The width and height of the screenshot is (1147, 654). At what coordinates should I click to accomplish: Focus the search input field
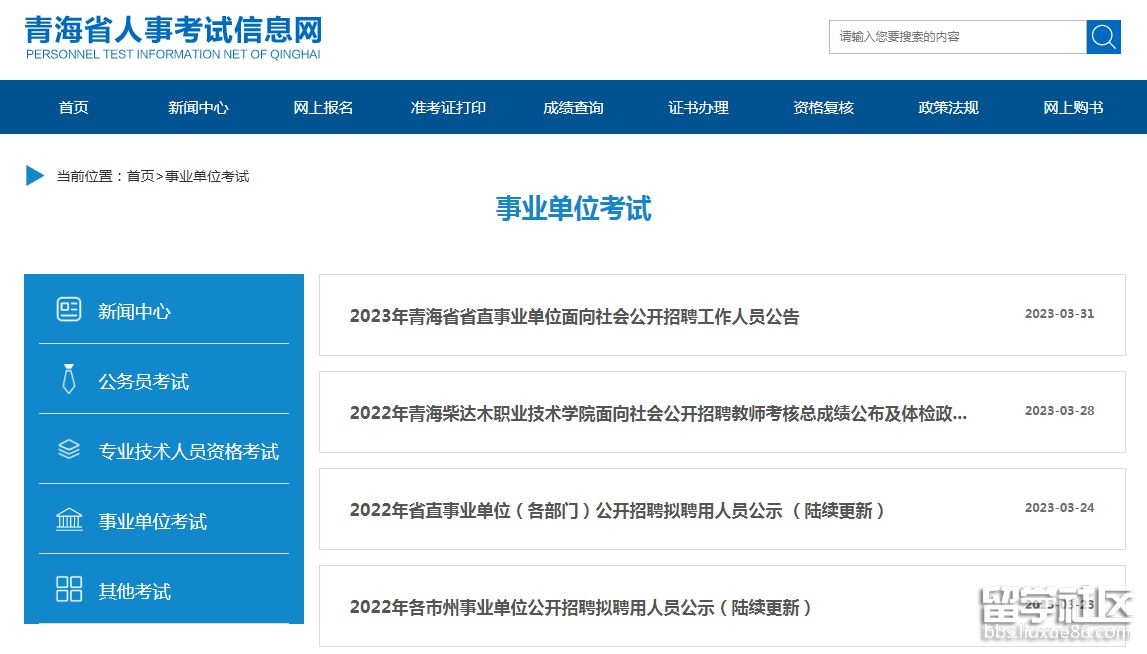tap(957, 37)
